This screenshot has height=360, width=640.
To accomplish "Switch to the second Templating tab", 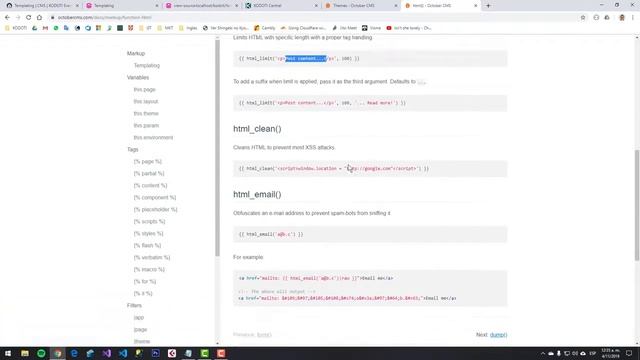I will (122, 6).
